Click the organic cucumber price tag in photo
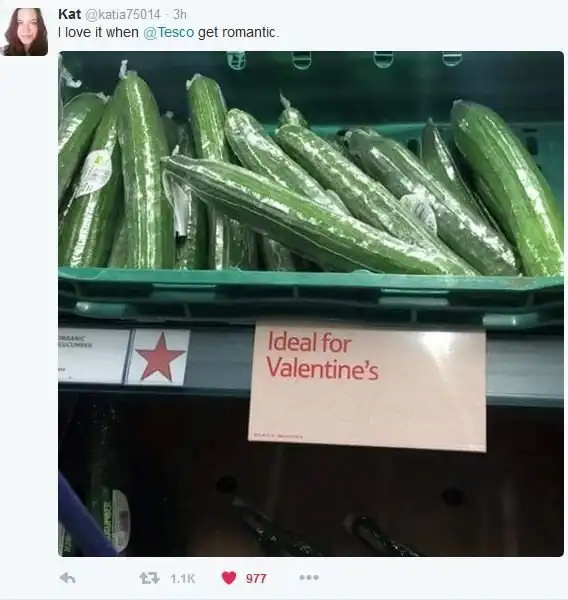The image size is (568, 600). click(93, 356)
